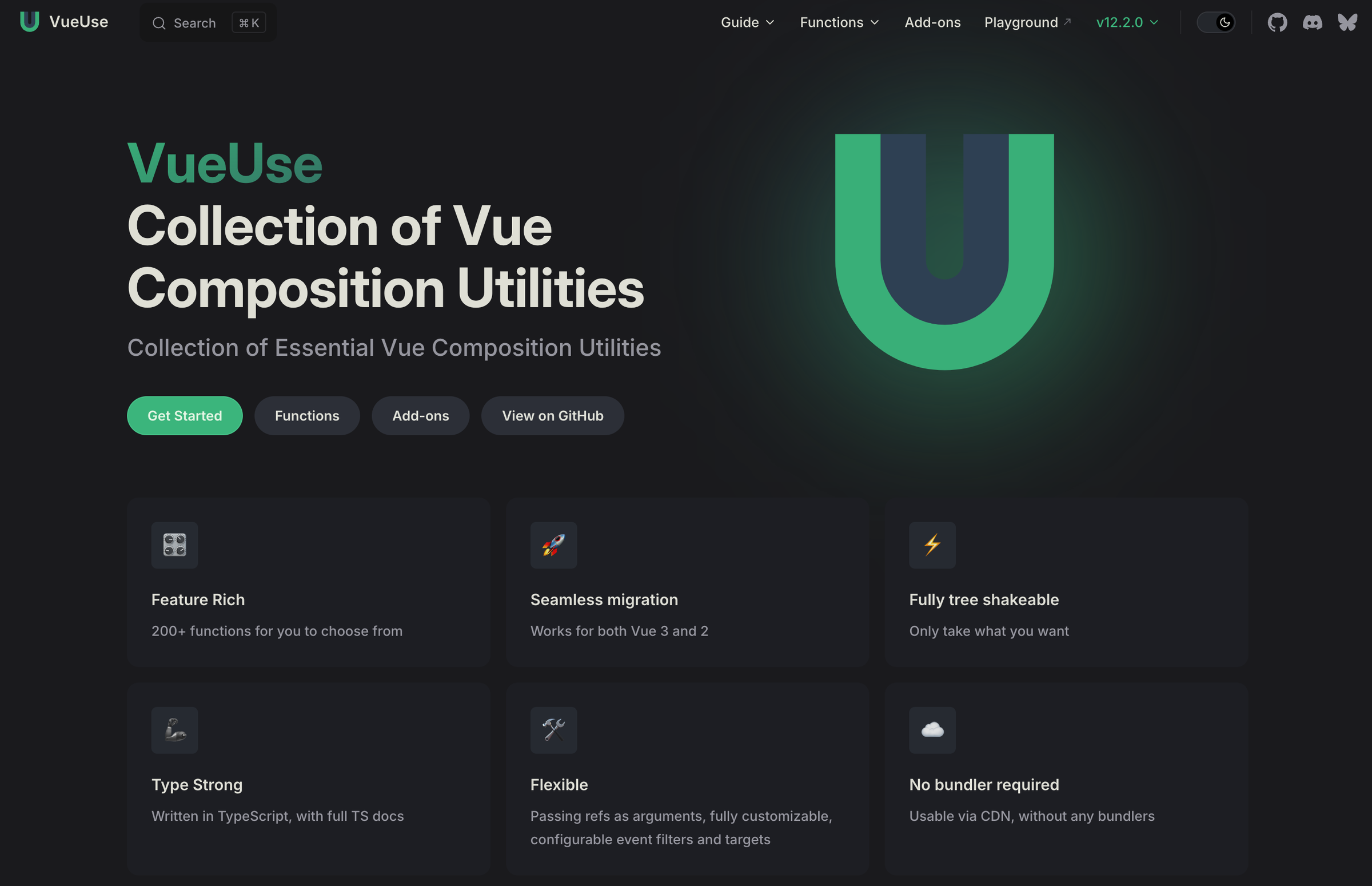Viewport: 1372px width, 886px height.
Task: Select the Add-ons nav item
Action: click(x=931, y=22)
